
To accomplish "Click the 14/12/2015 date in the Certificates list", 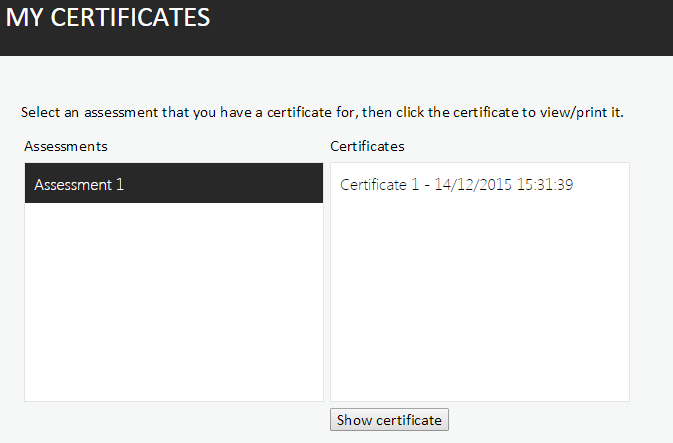I will pos(473,185).
